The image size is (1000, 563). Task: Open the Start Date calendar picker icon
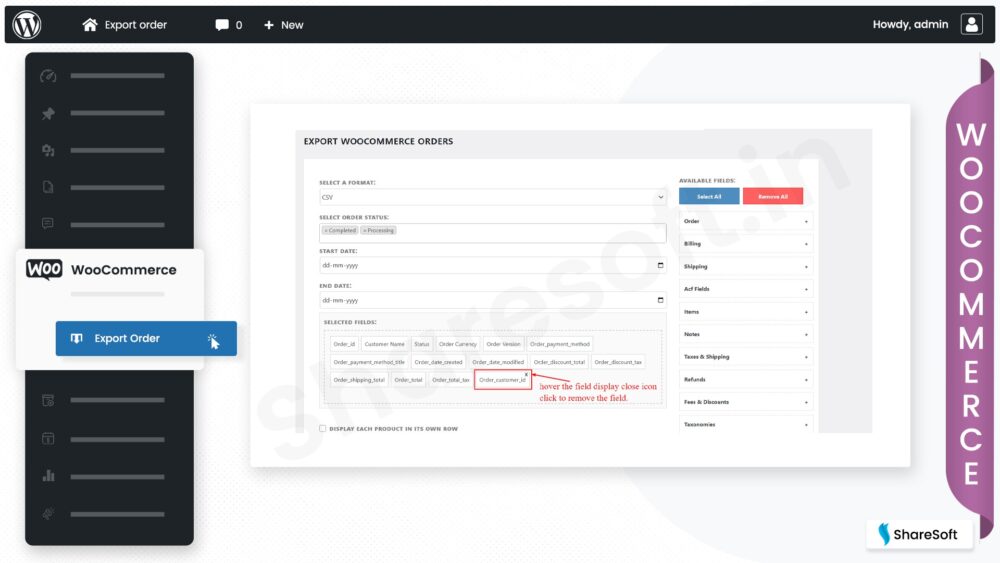660,265
